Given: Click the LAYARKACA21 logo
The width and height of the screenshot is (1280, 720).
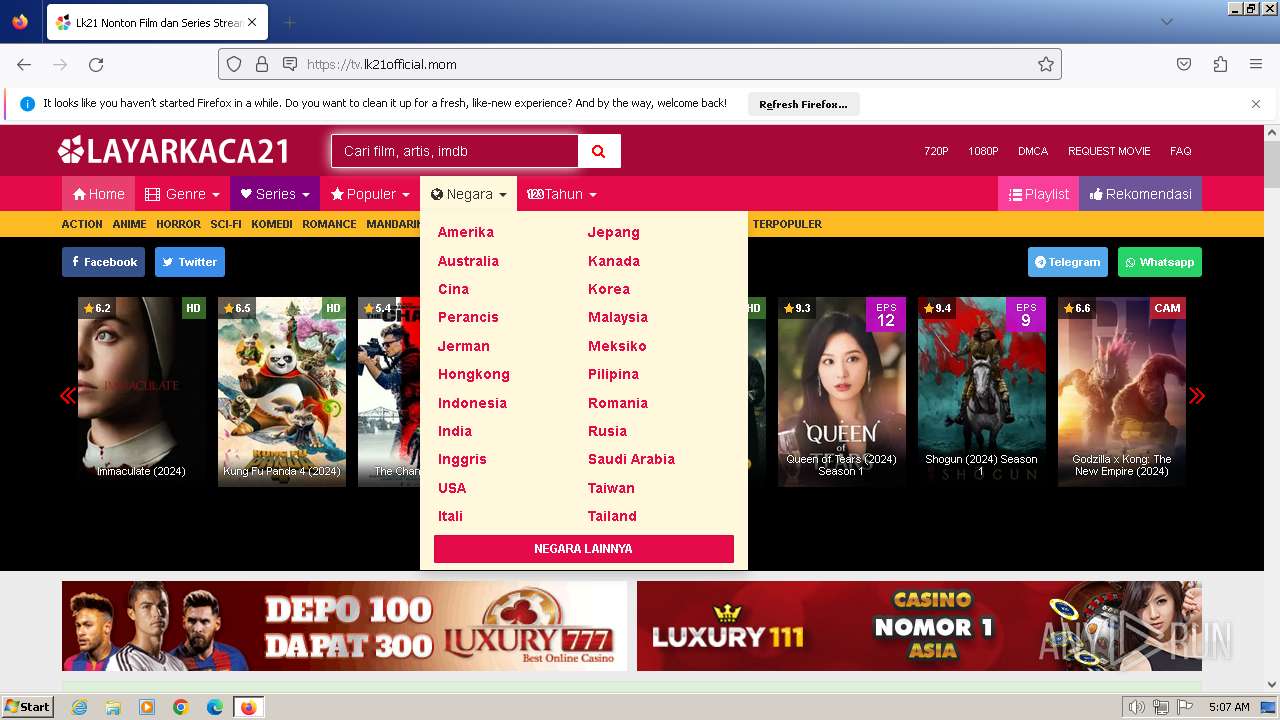Looking at the screenshot, I should click(174, 151).
